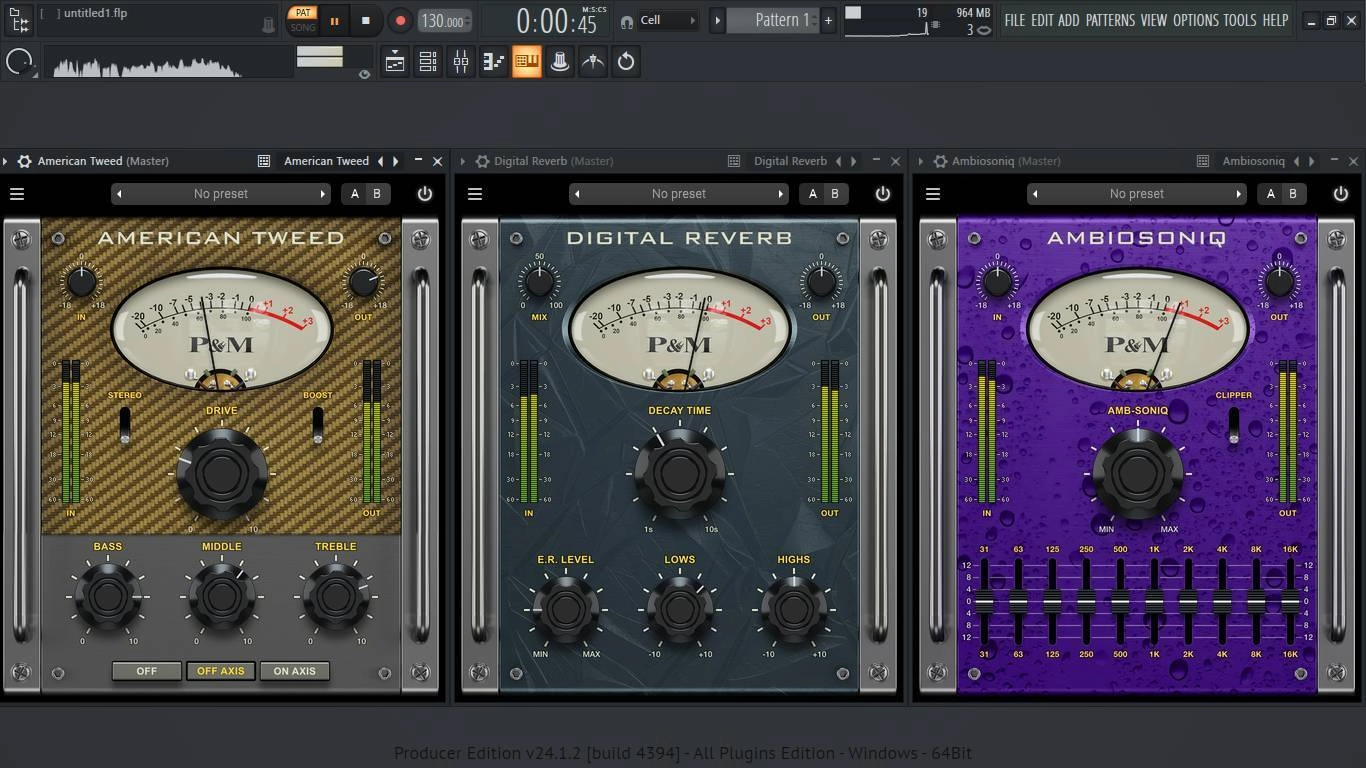Toggle Ambiosoniq power button

(x=1341, y=194)
